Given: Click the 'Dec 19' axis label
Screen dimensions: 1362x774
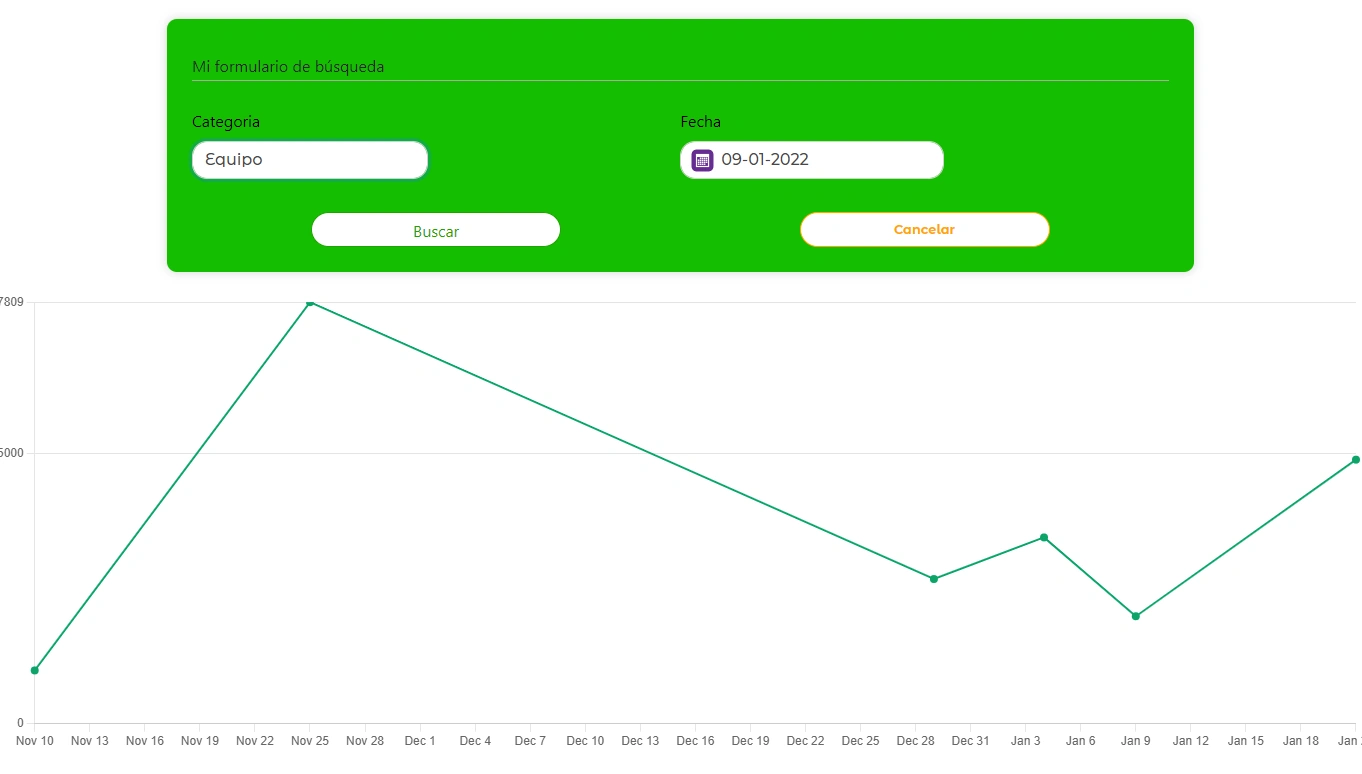Looking at the screenshot, I should tap(750, 741).
